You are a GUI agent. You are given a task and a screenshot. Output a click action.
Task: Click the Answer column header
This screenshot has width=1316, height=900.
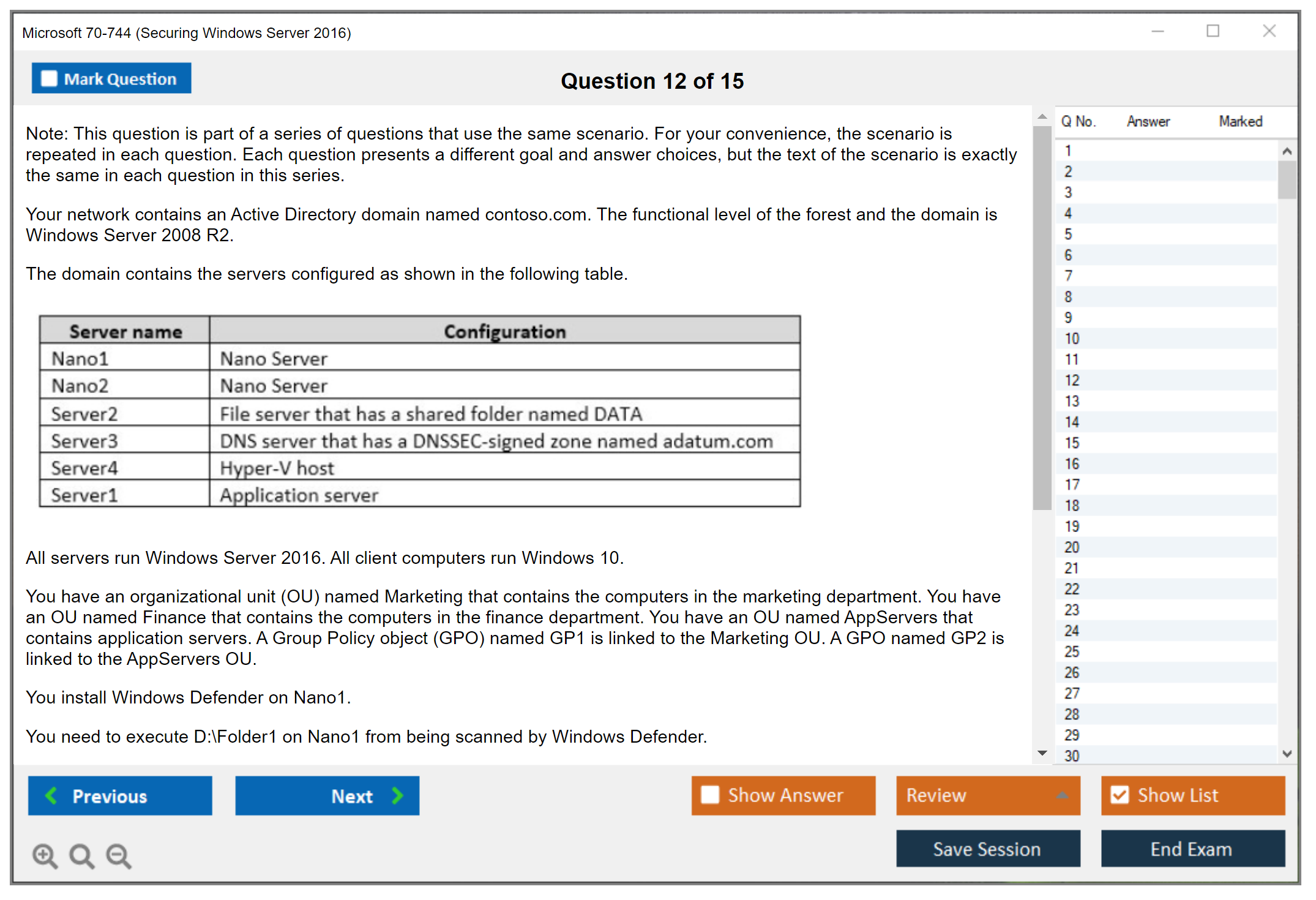1148,121
